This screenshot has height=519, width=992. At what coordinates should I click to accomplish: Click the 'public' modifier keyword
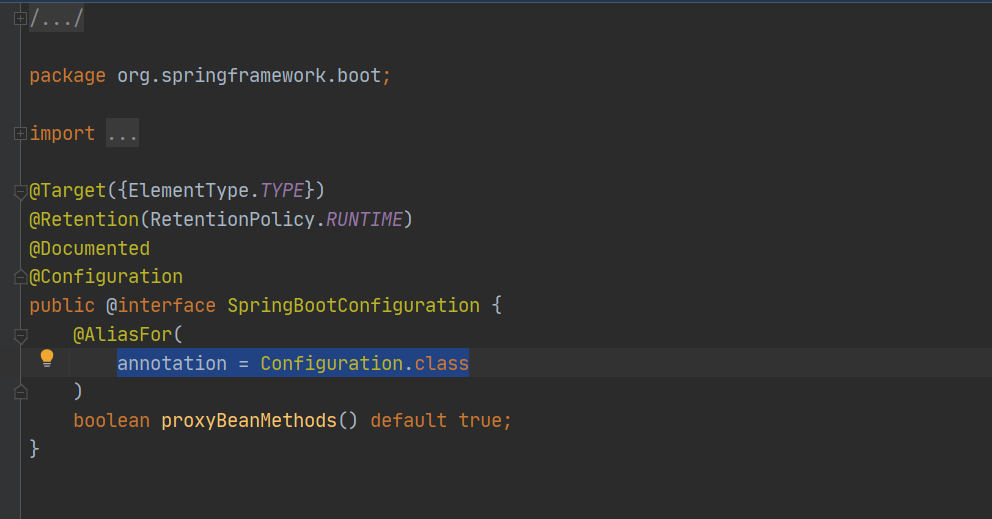tap(62, 306)
